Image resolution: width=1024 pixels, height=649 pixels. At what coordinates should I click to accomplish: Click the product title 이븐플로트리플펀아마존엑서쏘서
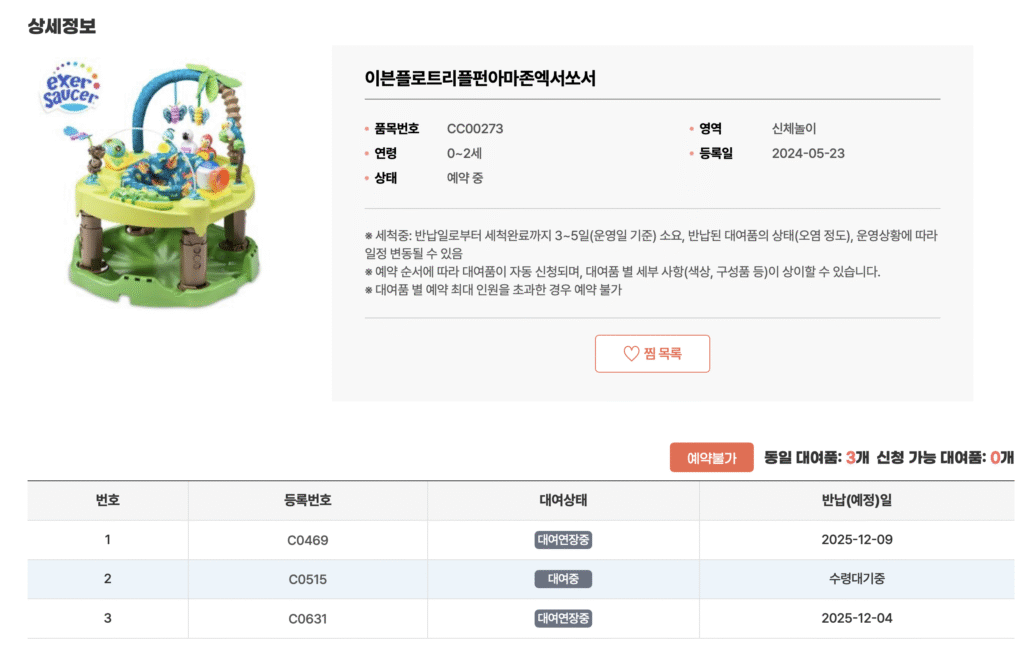(x=480, y=78)
